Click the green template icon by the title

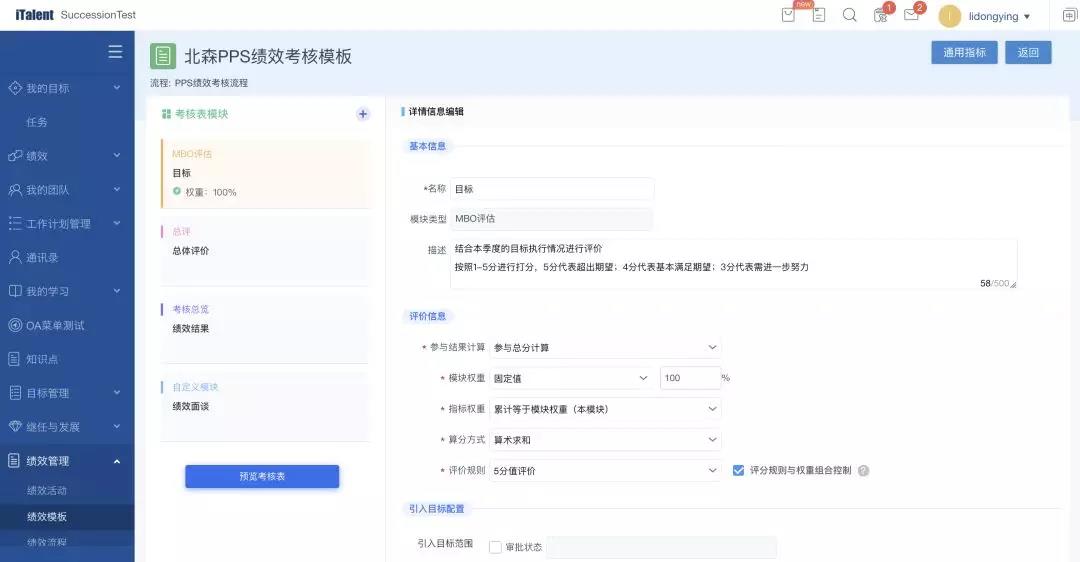coord(163,56)
